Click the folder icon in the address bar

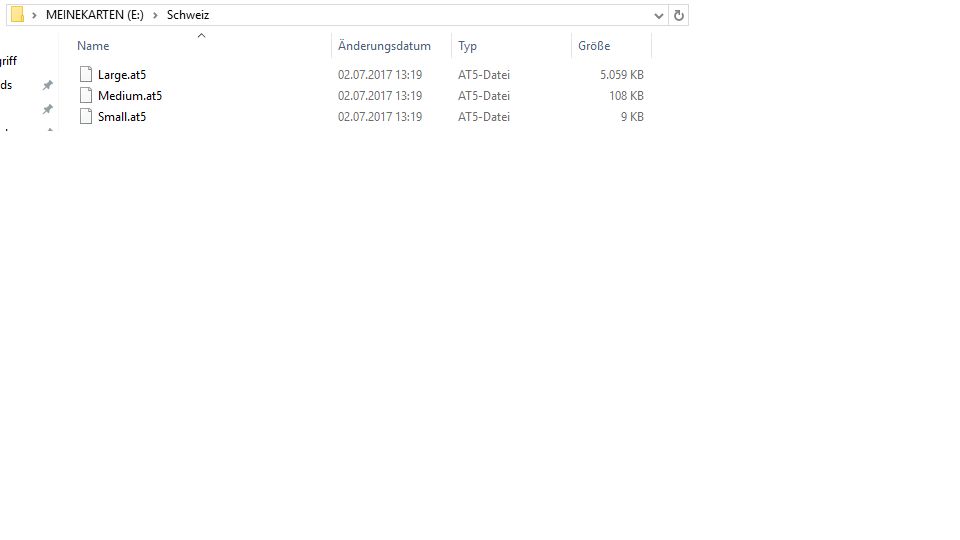pyautogui.click(x=17, y=15)
